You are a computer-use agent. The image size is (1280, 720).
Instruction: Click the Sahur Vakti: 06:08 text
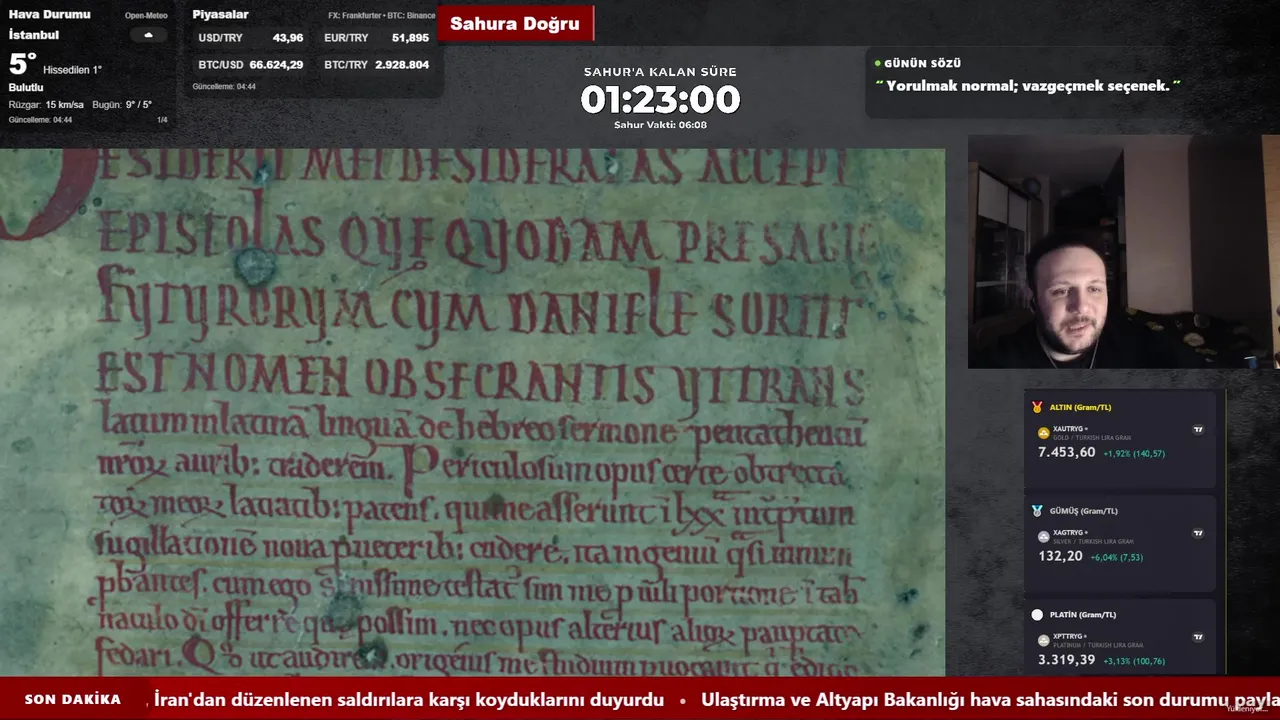pyautogui.click(x=660, y=125)
